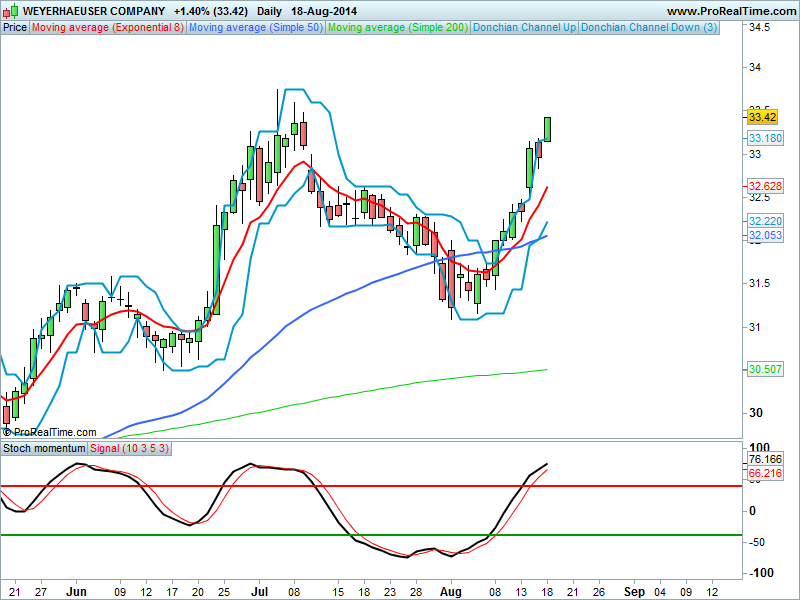Image resolution: width=800 pixels, height=600 pixels.
Task: Click the 31.5 price axis label
Action: click(x=759, y=284)
